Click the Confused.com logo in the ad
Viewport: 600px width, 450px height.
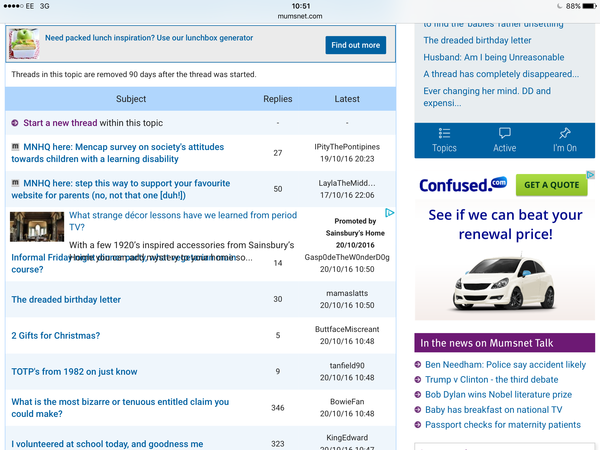(463, 185)
